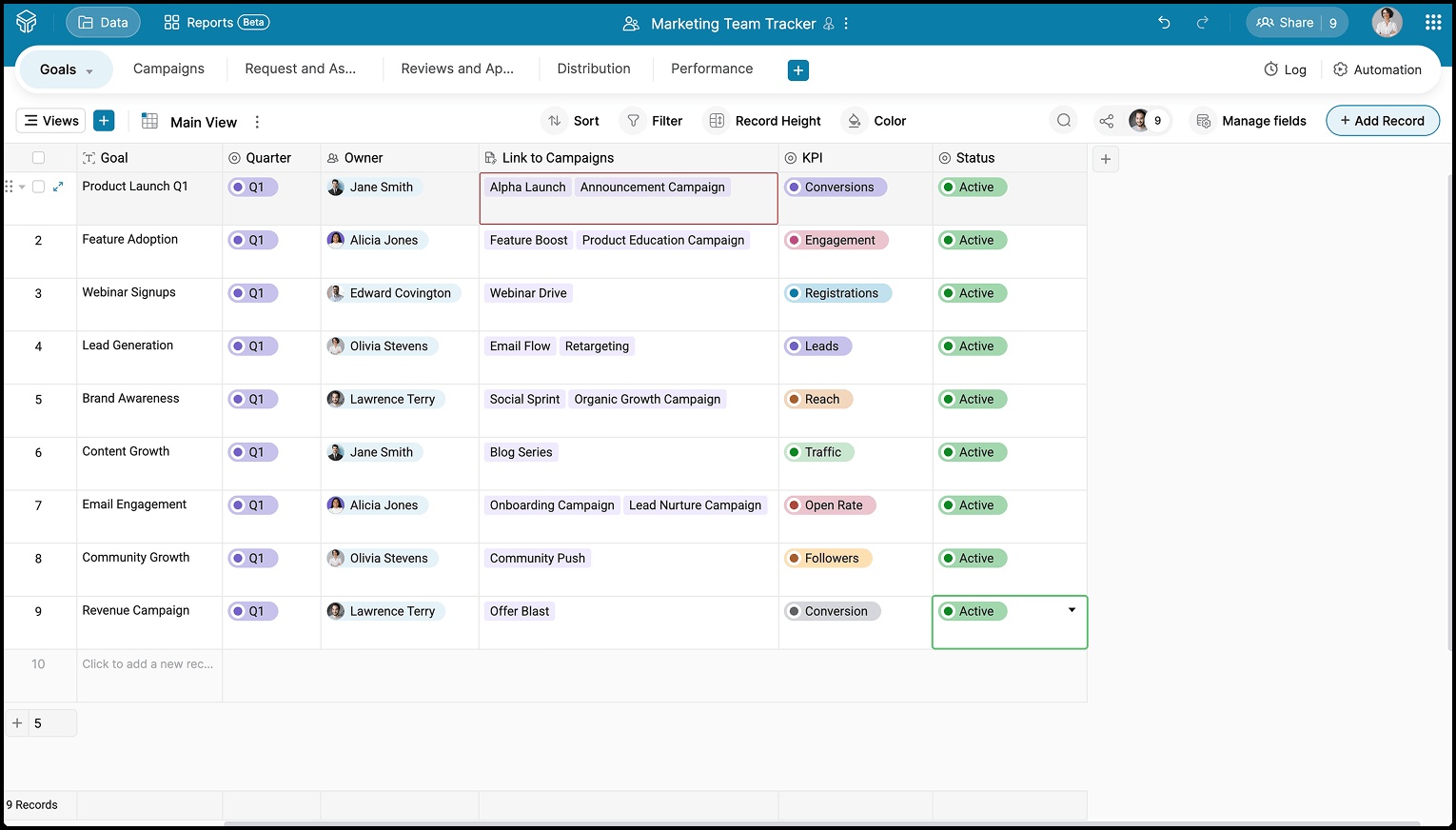
Task: Select the Conversions KPI tag
Action: coord(836,188)
